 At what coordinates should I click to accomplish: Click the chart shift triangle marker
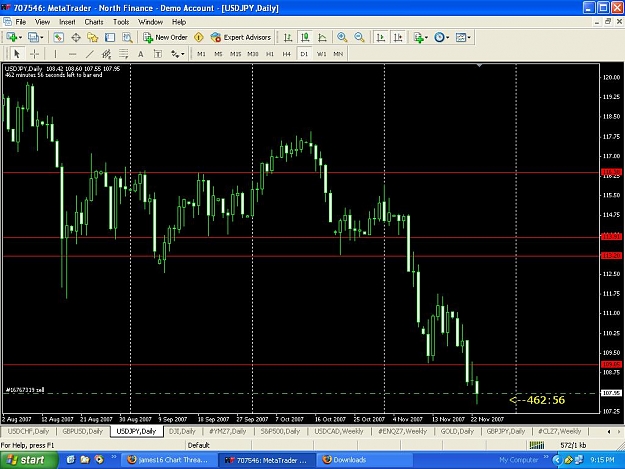480,65
